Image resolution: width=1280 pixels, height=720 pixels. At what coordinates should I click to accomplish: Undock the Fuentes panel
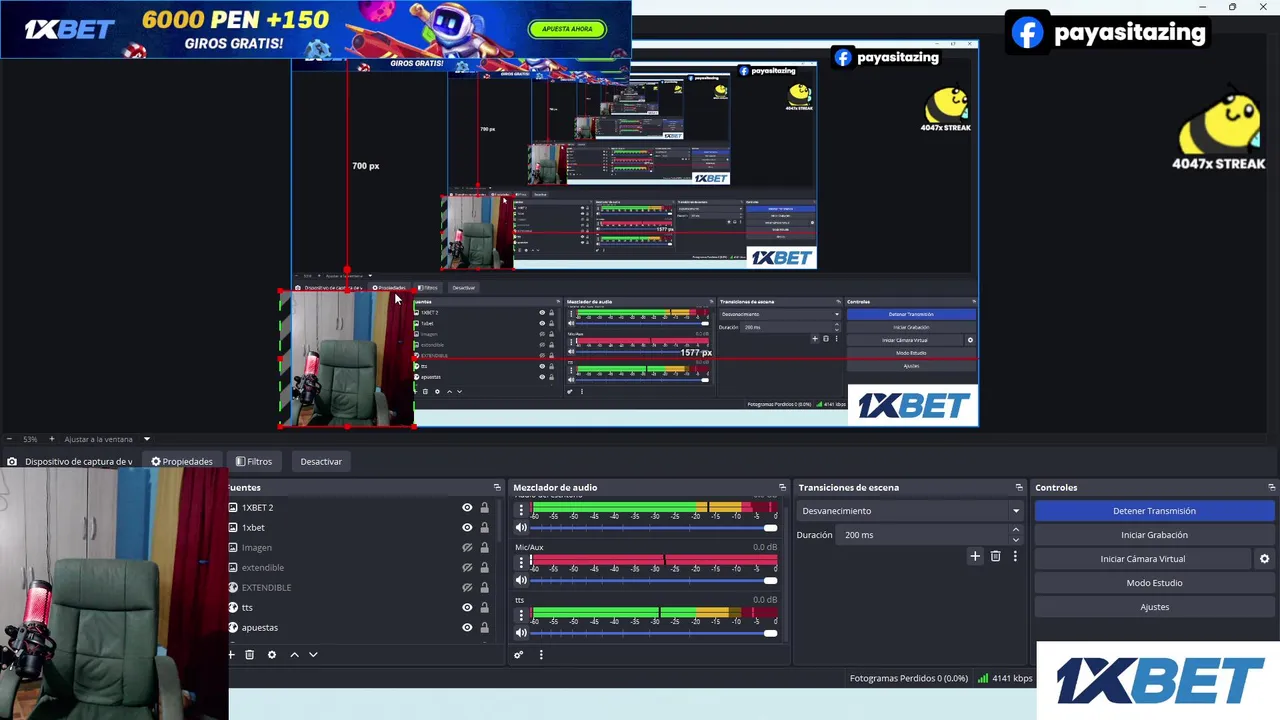tap(497, 487)
